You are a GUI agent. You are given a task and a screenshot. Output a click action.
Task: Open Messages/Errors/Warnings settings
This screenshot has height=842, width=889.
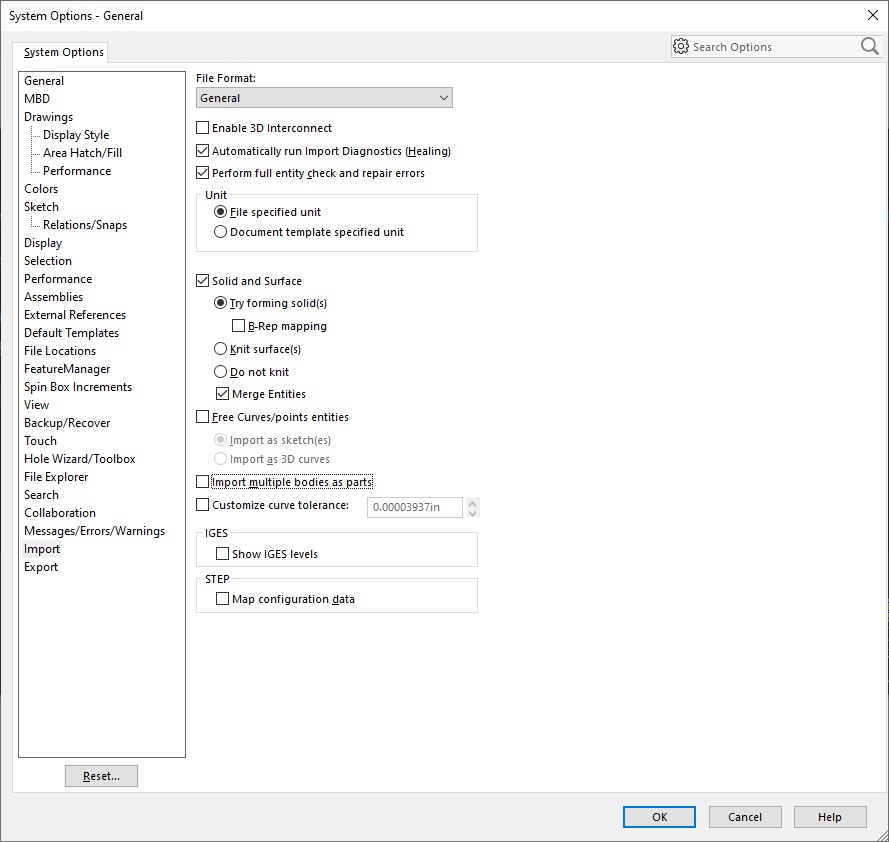pos(94,531)
